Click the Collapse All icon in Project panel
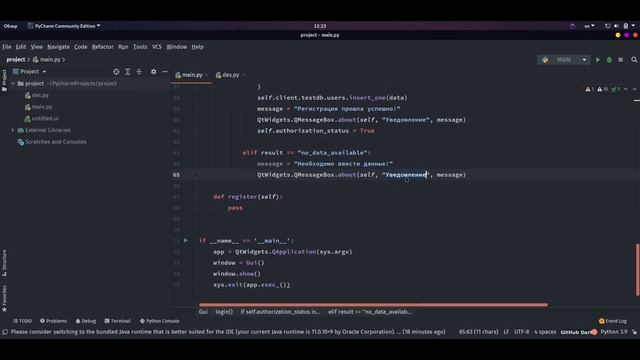 coord(139,71)
